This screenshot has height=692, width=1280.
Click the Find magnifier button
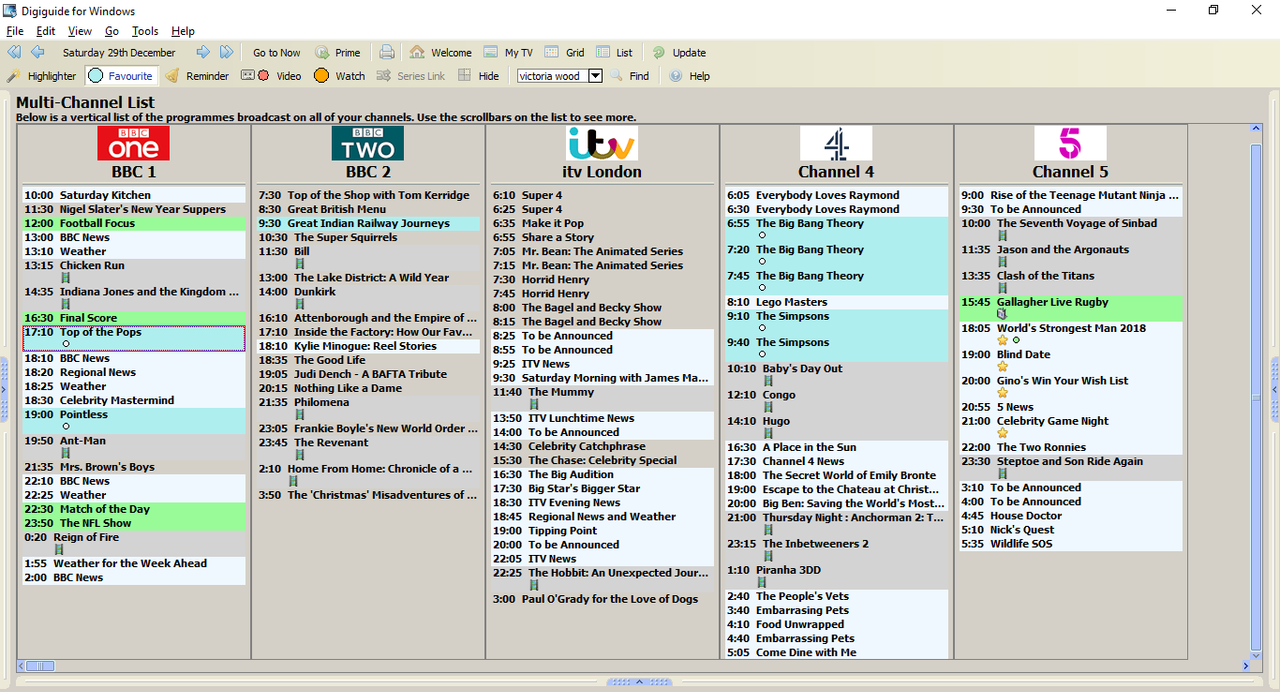point(630,76)
